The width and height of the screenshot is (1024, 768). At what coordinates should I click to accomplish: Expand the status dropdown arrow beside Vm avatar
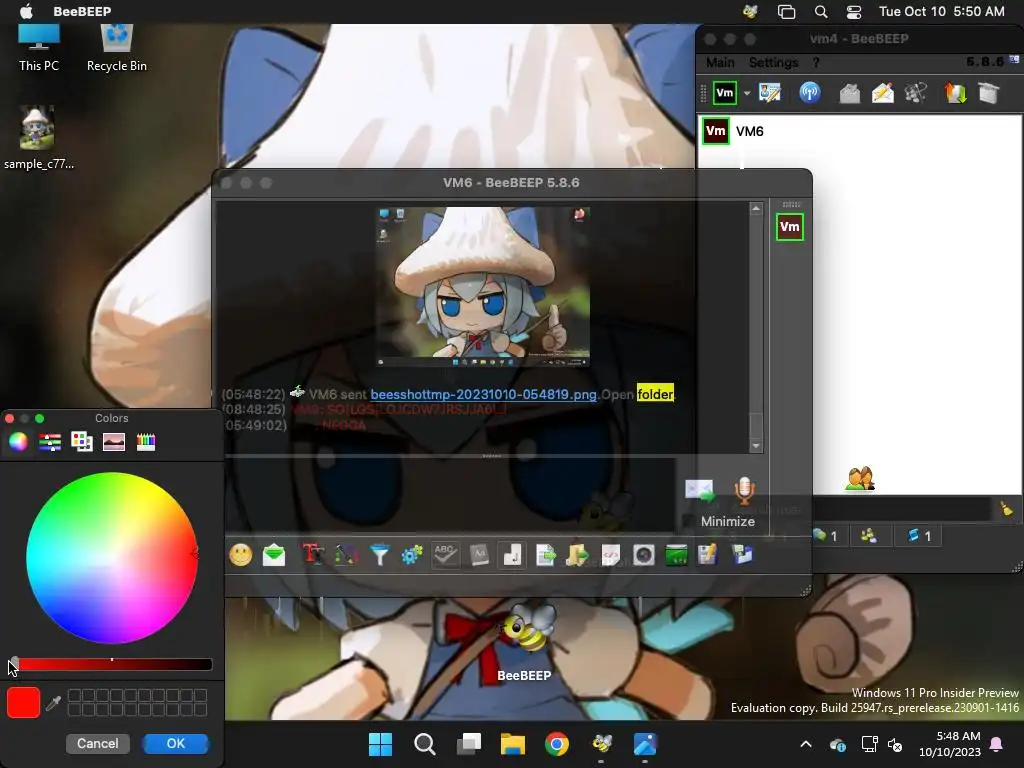coord(747,93)
